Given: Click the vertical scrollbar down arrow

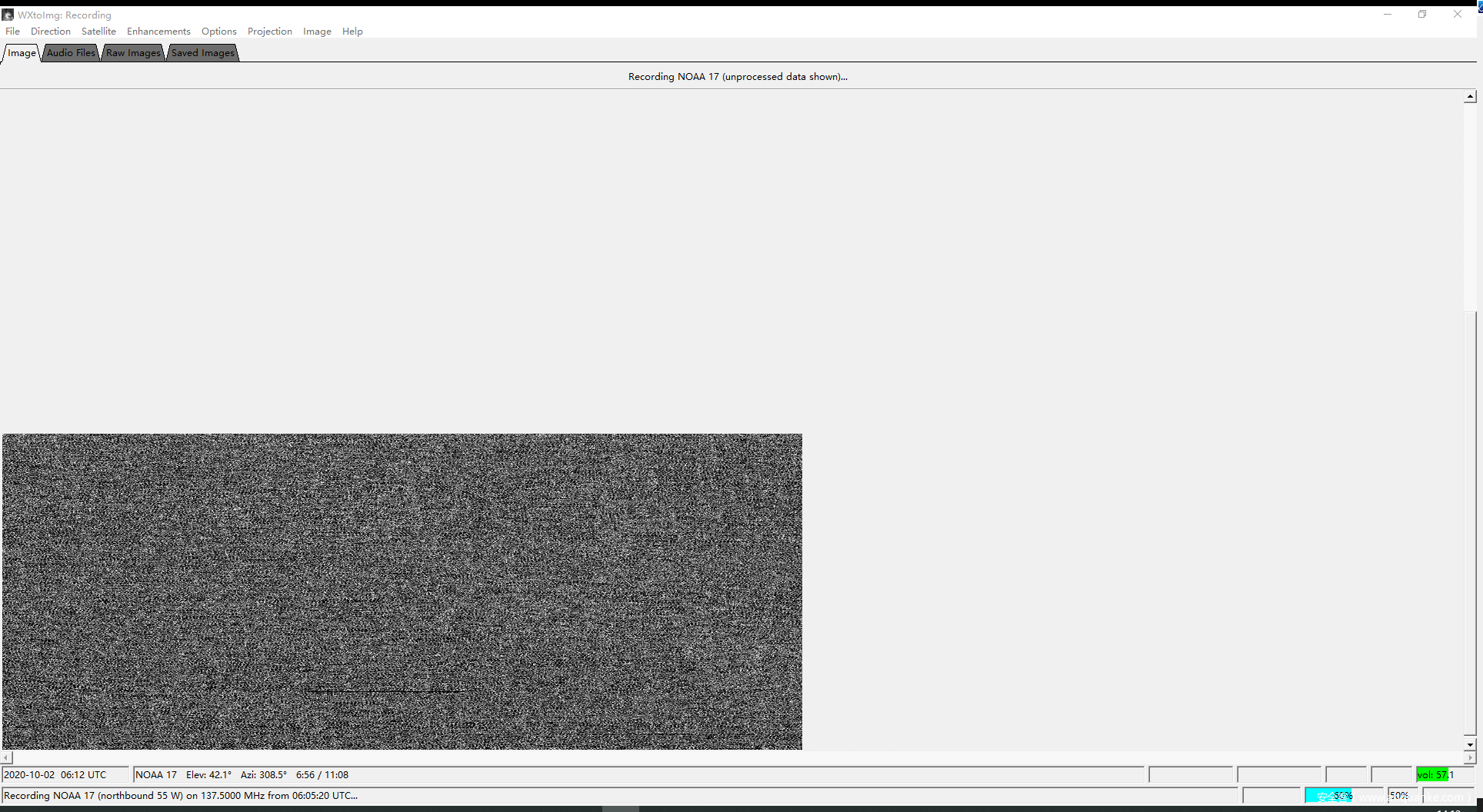Looking at the screenshot, I should tap(1470, 744).
